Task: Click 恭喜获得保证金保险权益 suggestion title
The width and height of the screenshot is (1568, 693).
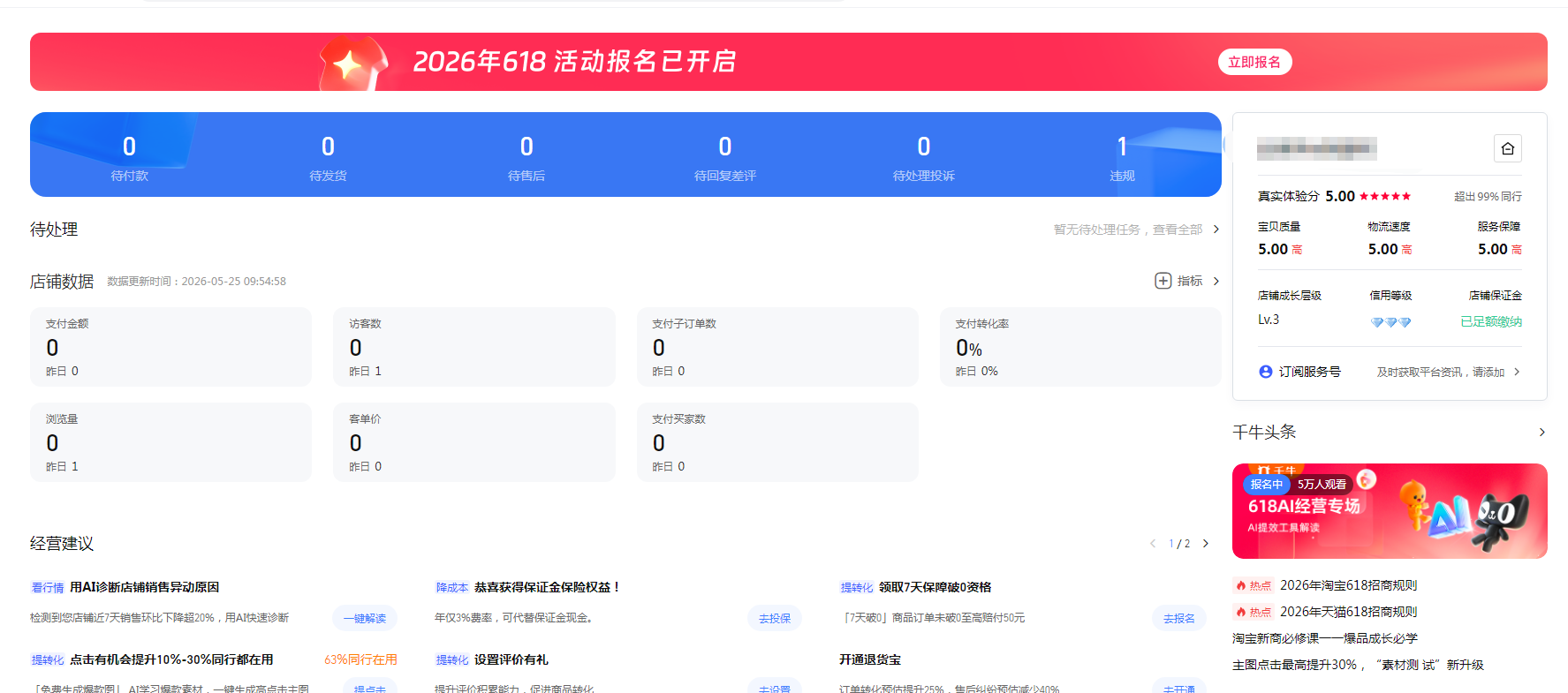Action: coord(548,587)
